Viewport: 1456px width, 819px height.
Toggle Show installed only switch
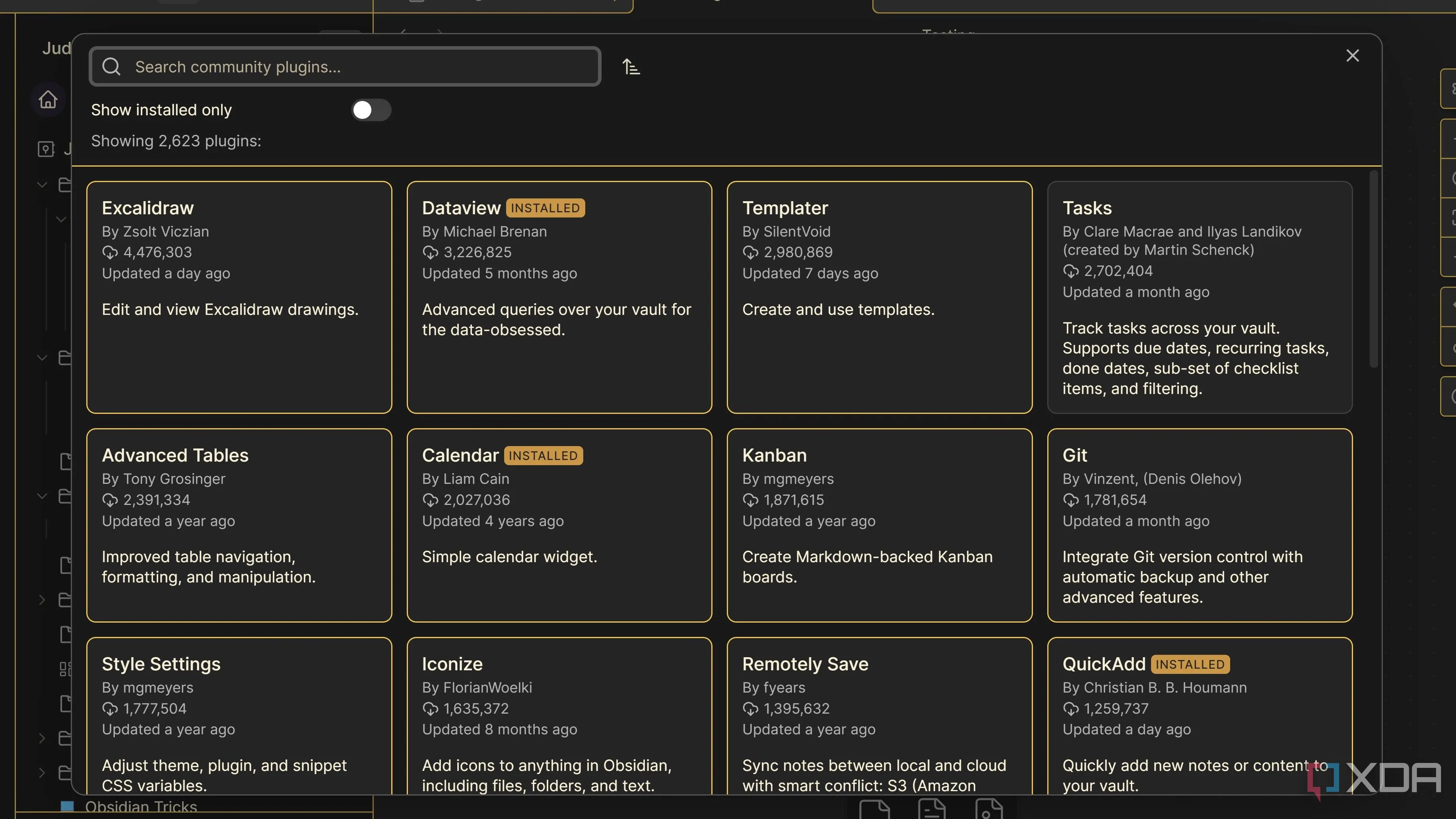(x=371, y=110)
